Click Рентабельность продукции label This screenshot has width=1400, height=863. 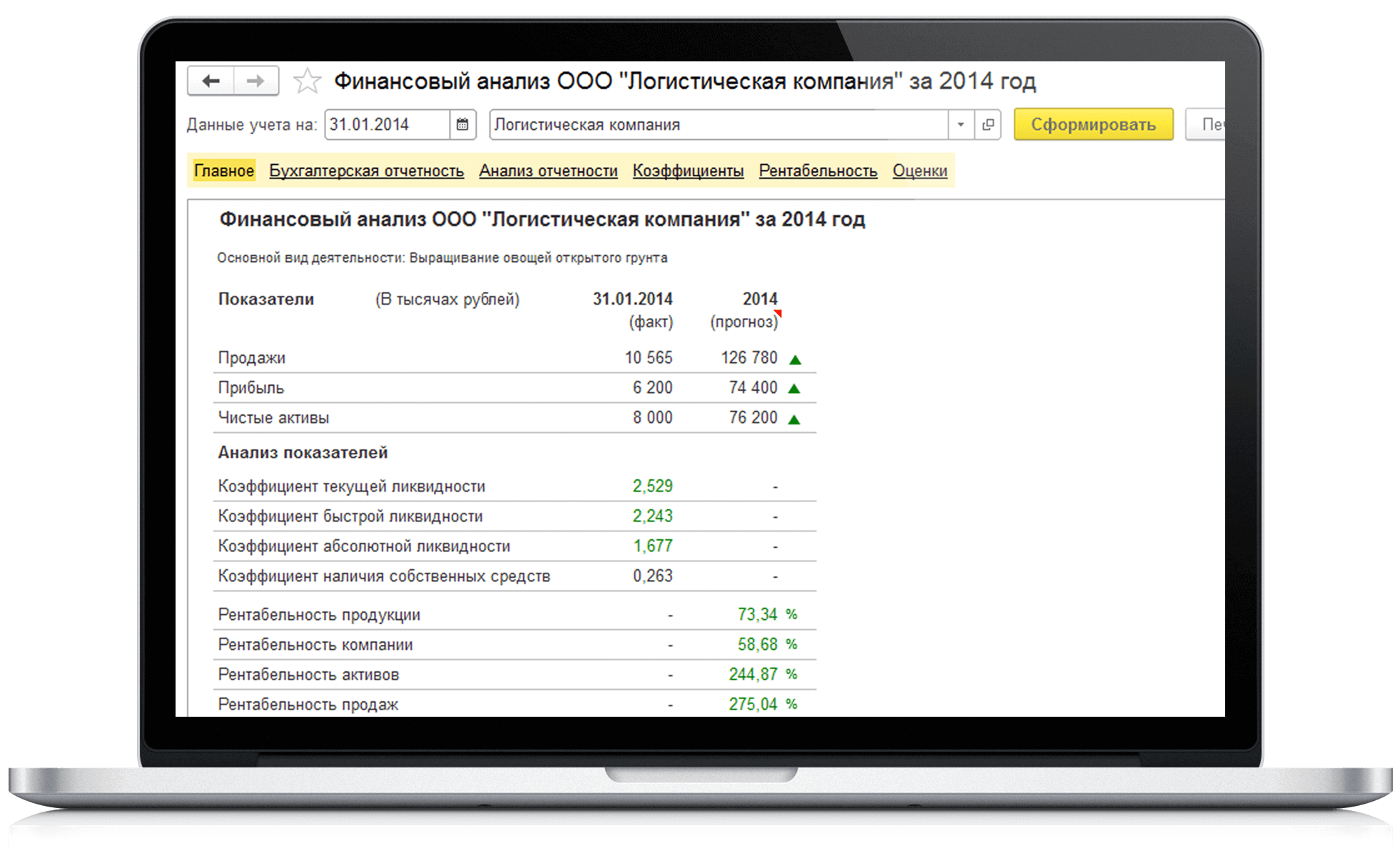click(x=319, y=615)
